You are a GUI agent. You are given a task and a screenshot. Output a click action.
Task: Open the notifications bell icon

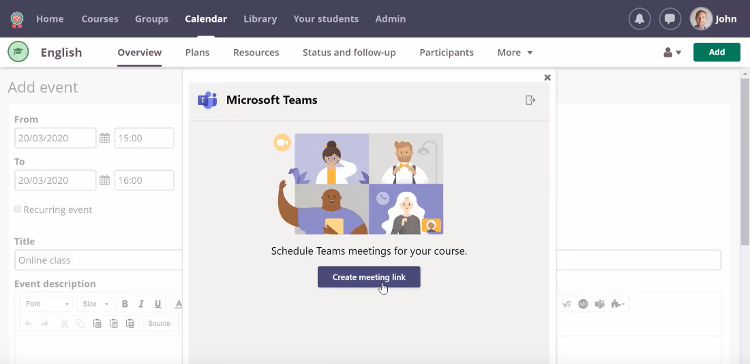point(640,19)
